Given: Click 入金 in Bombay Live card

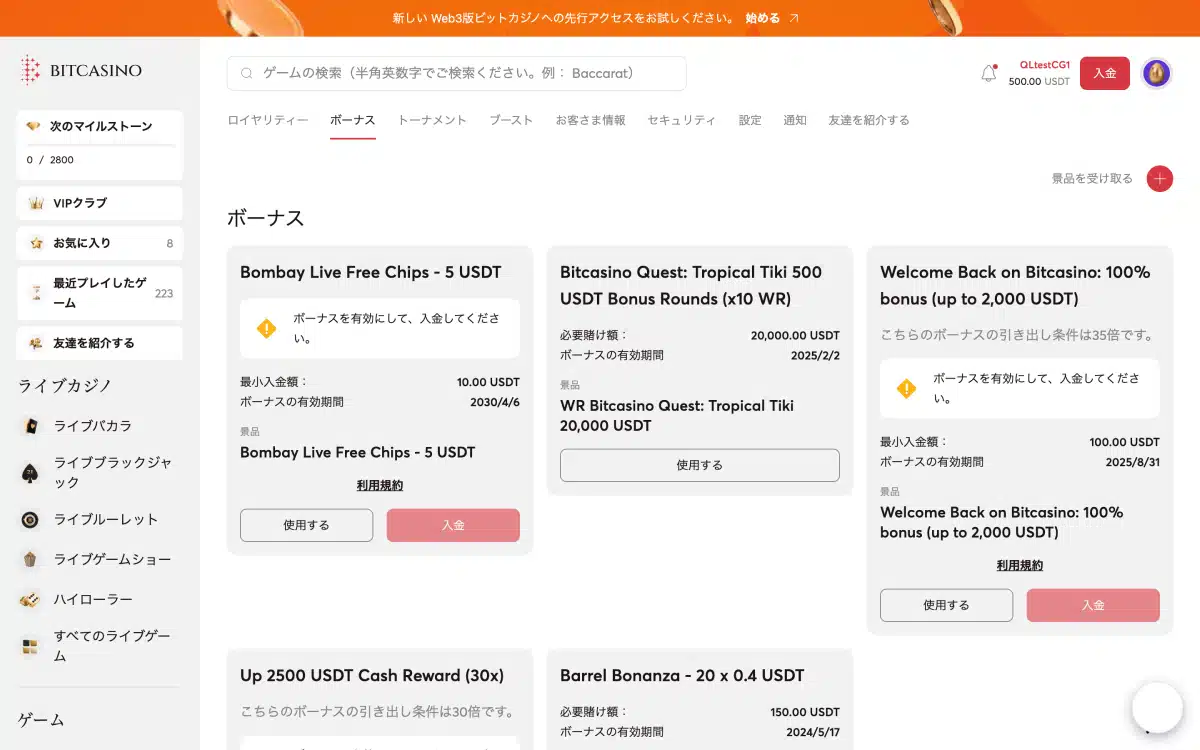Looking at the screenshot, I should 453,525.
